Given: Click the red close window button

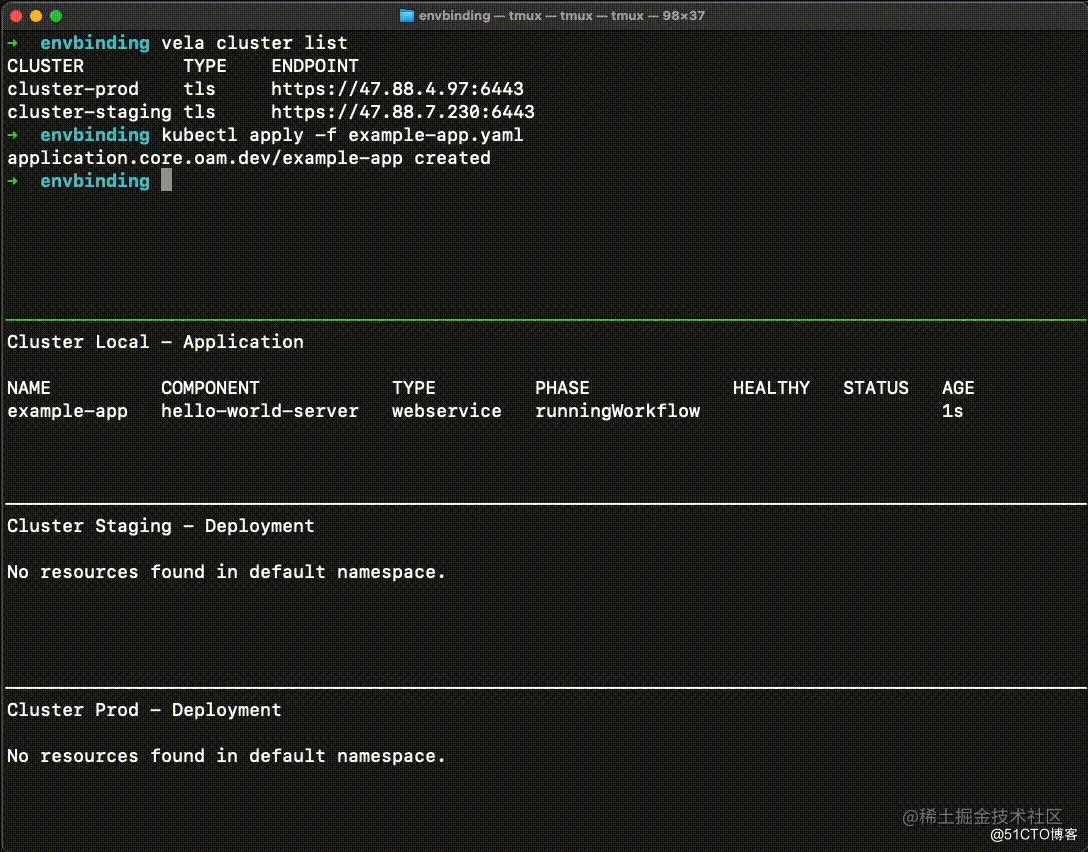Looking at the screenshot, I should (16, 15).
